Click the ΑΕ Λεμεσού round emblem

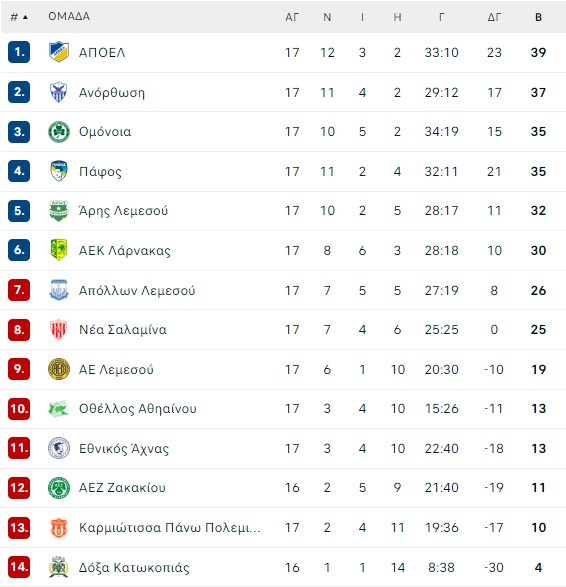coord(59,369)
